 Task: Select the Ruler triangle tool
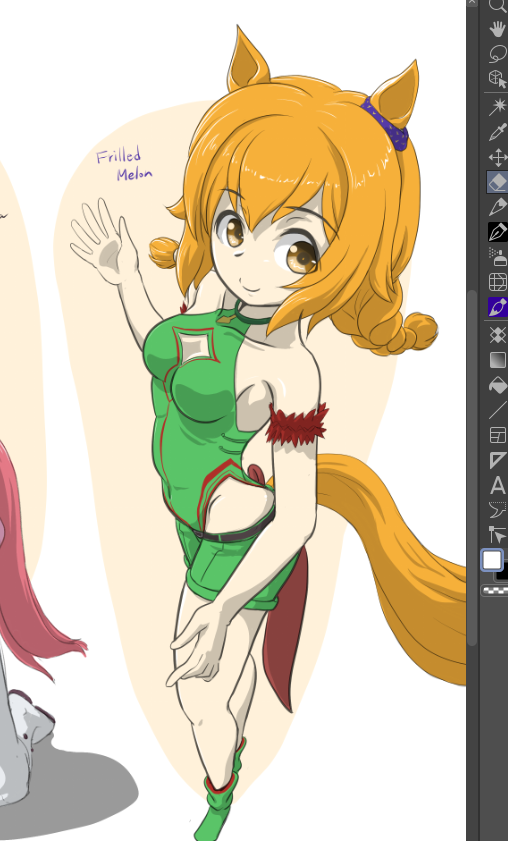pyautogui.click(x=498, y=460)
